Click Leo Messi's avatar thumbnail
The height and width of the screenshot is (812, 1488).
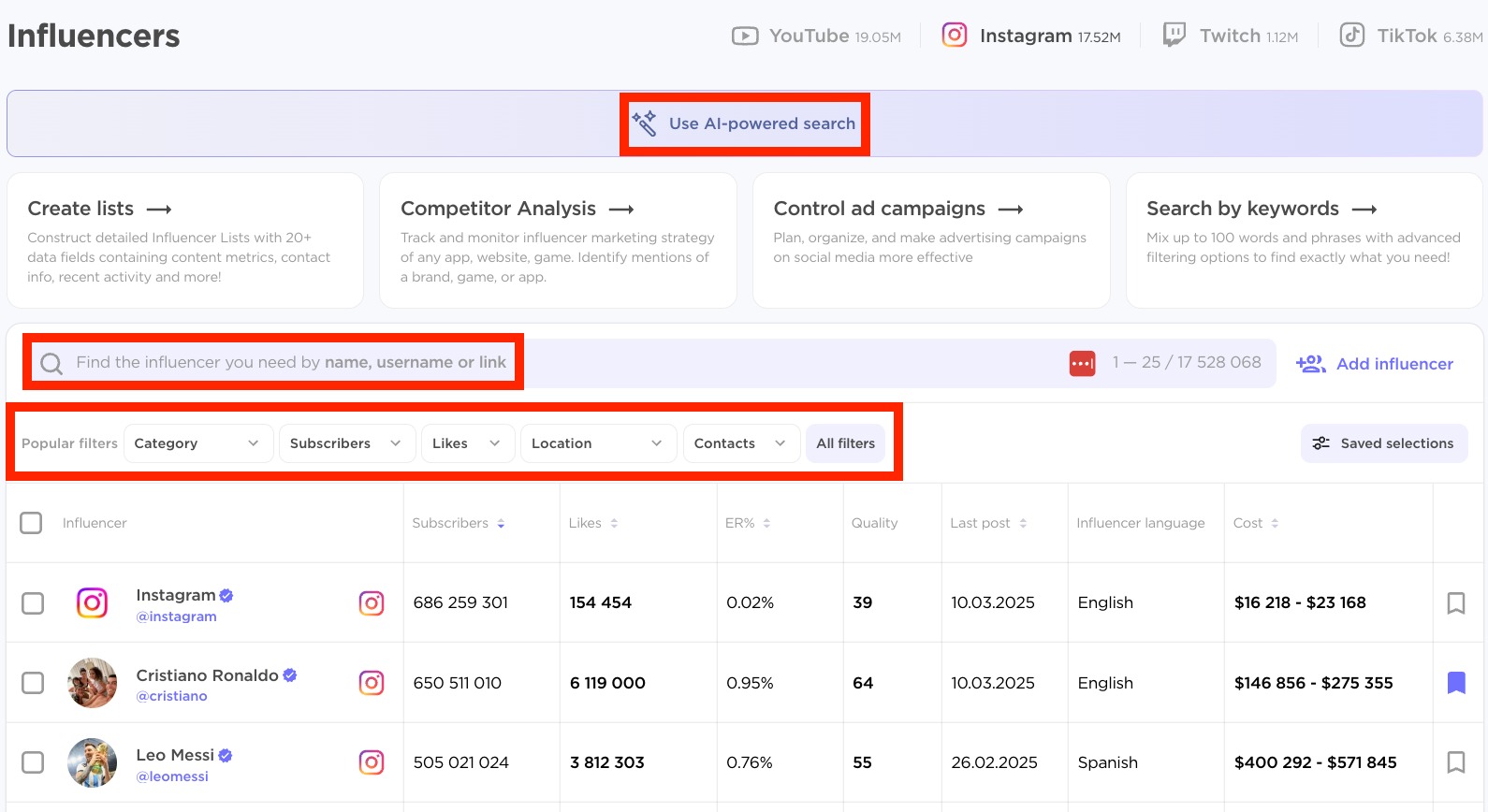(x=92, y=762)
